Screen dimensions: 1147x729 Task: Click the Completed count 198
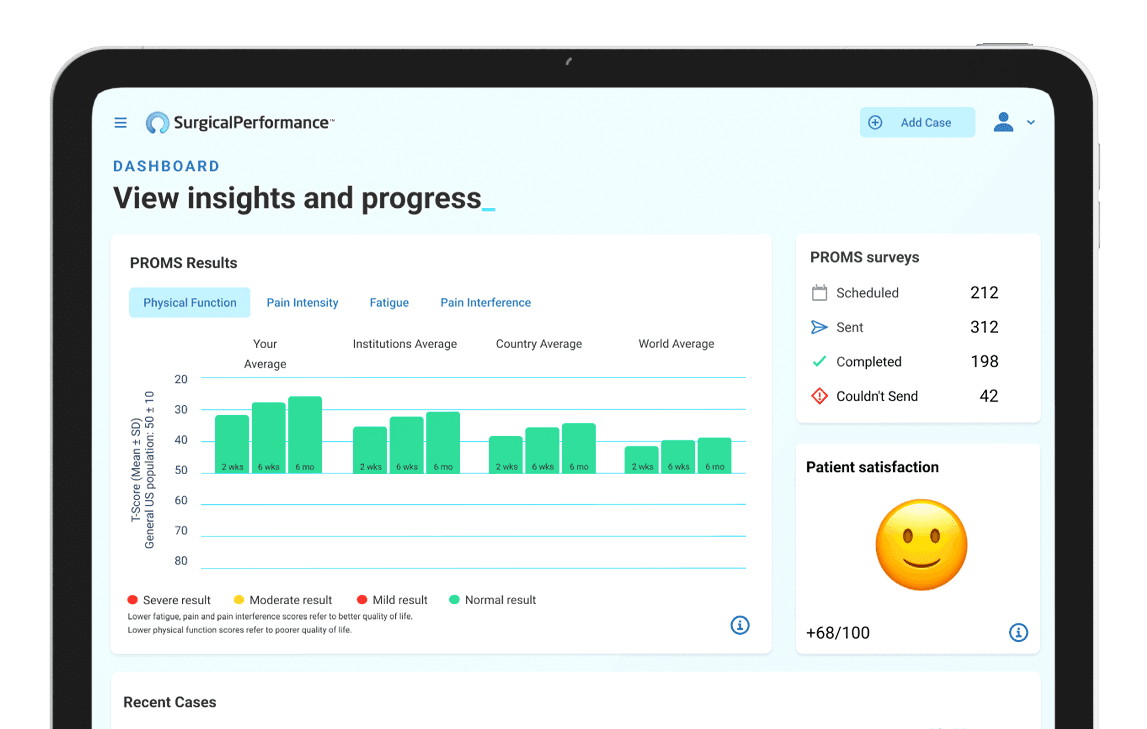[984, 361]
